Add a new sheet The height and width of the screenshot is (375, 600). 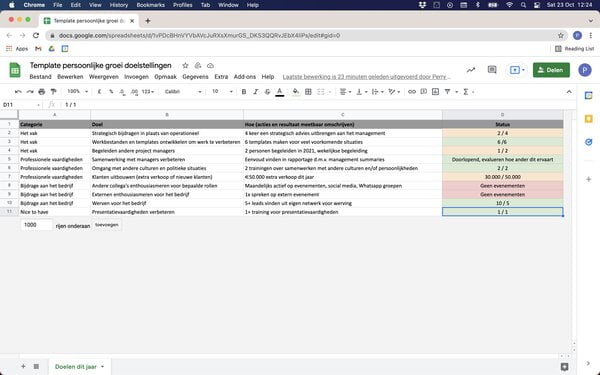click(23, 367)
